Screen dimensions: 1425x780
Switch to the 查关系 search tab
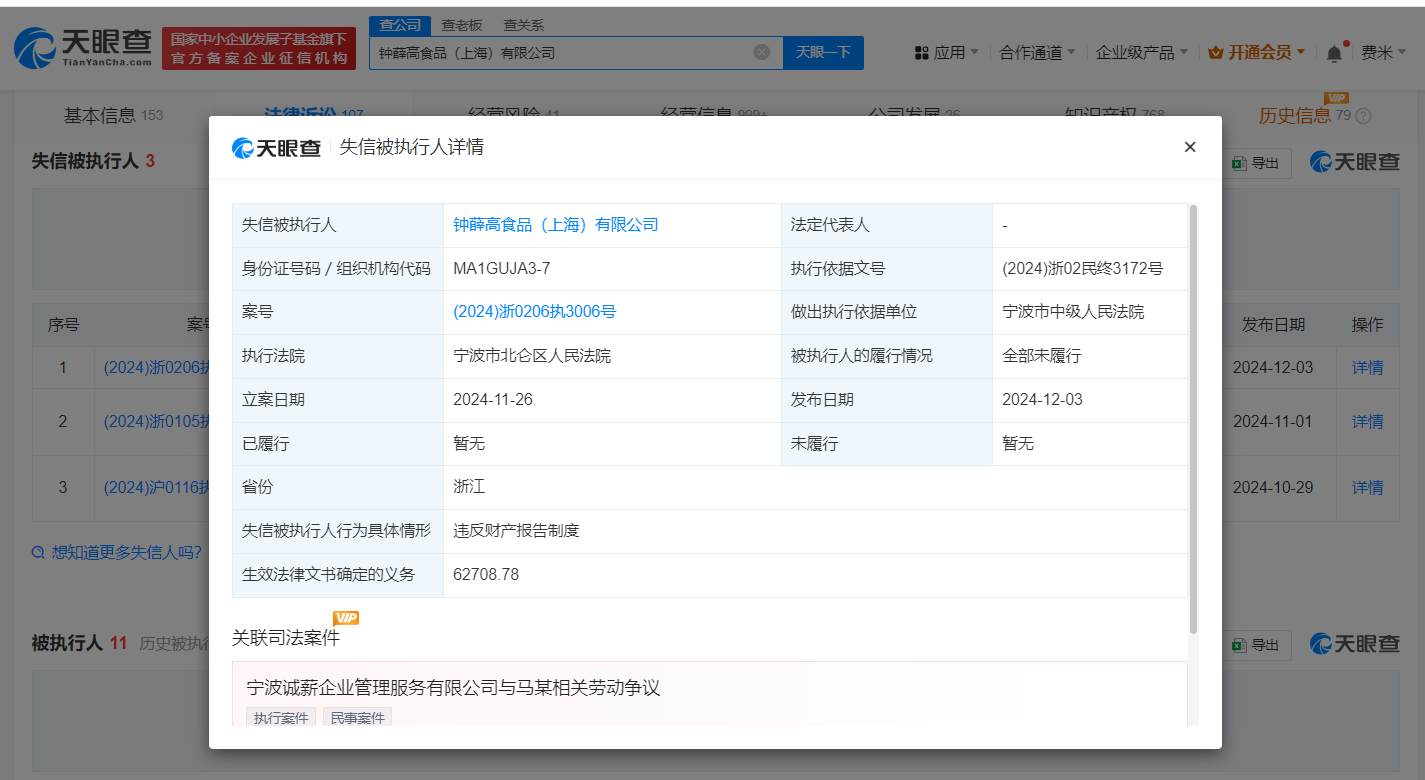tap(523, 25)
